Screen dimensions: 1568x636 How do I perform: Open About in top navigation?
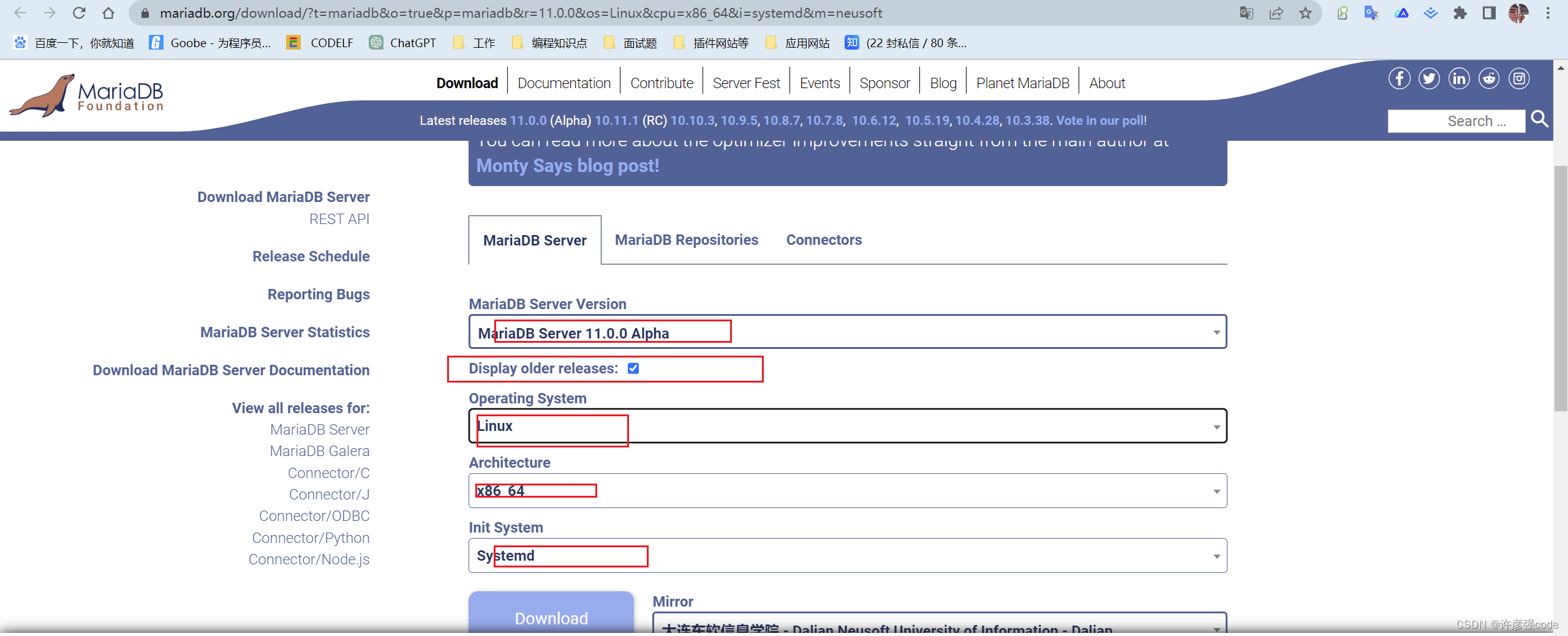pyautogui.click(x=1107, y=83)
